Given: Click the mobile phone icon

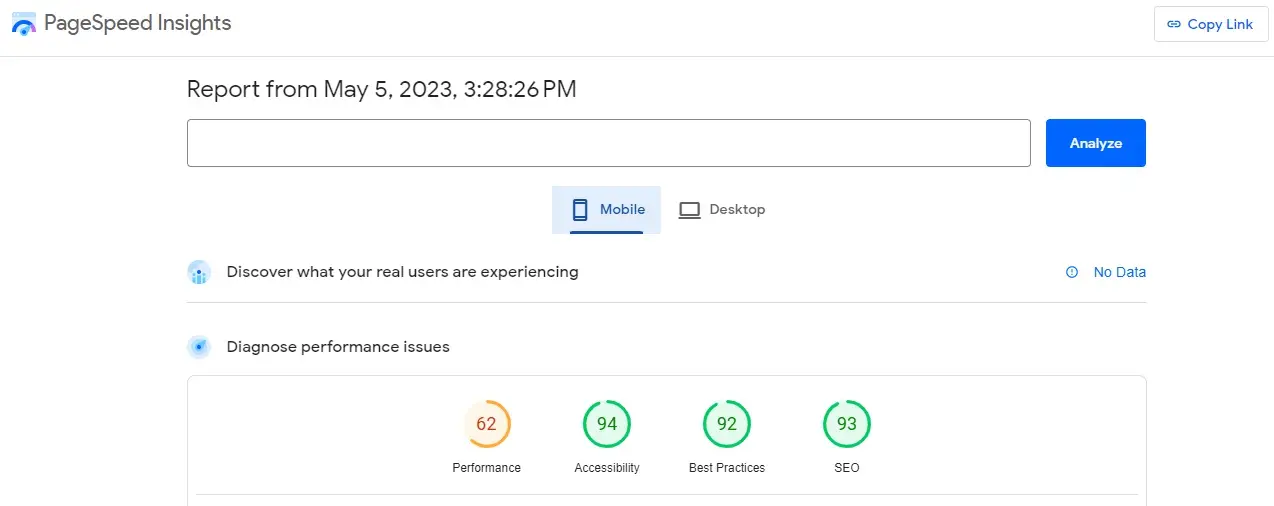Looking at the screenshot, I should (580, 210).
